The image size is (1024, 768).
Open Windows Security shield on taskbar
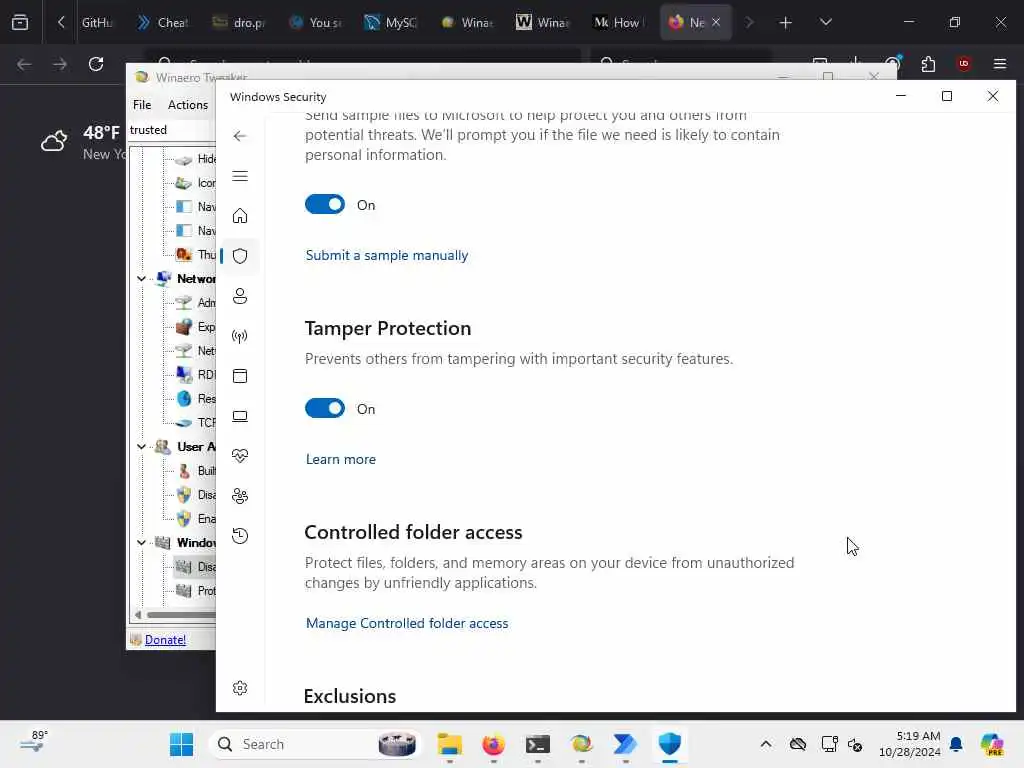click(669, 744)
